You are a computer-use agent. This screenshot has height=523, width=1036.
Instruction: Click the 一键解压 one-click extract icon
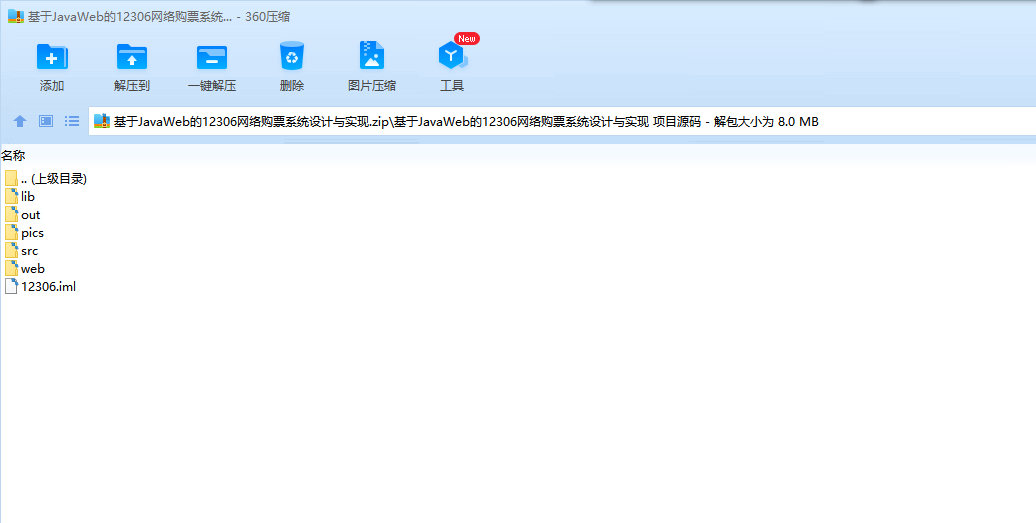pyautogui.click(x=211, y=57)
